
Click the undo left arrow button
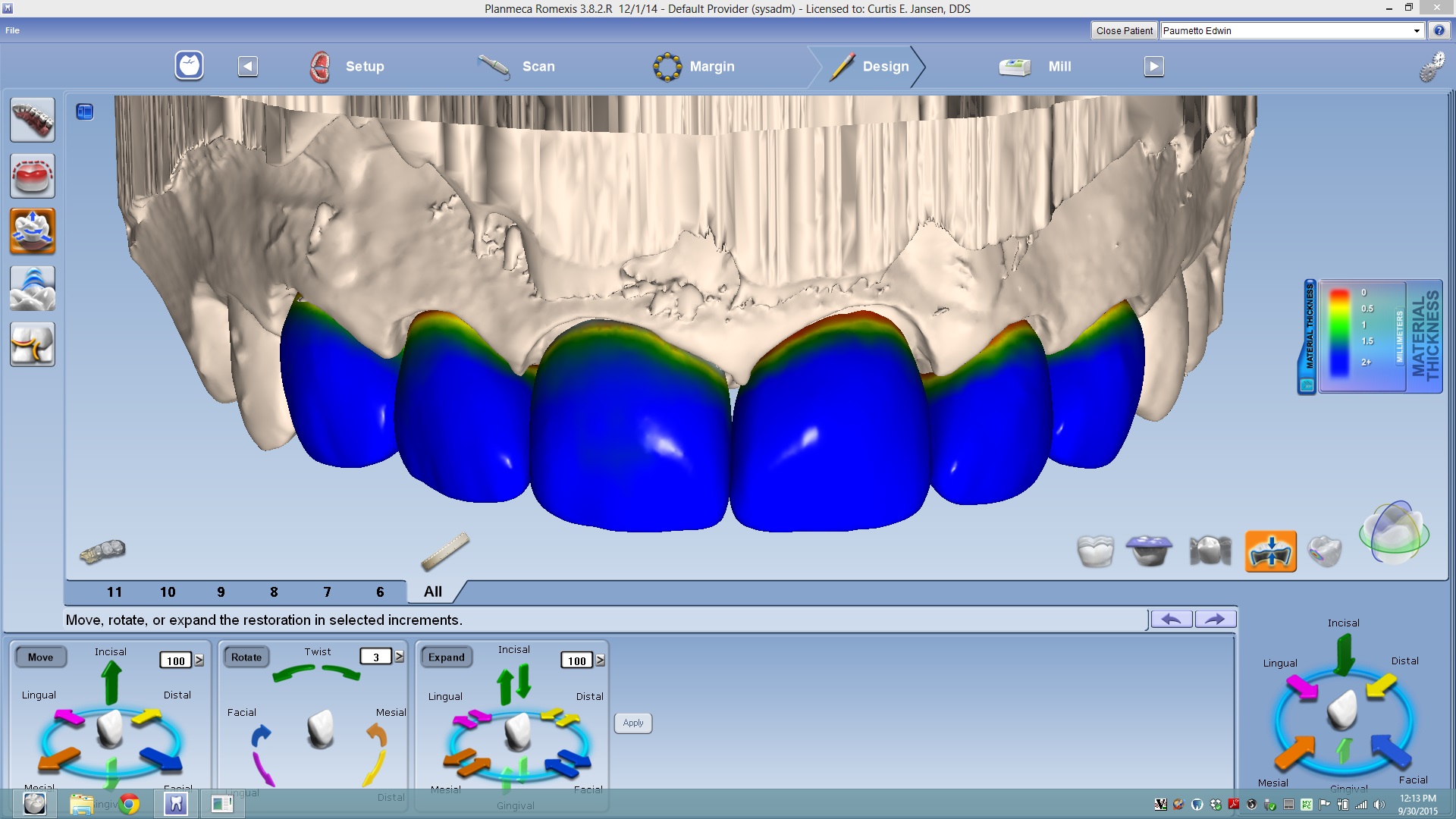point(1171,620)
